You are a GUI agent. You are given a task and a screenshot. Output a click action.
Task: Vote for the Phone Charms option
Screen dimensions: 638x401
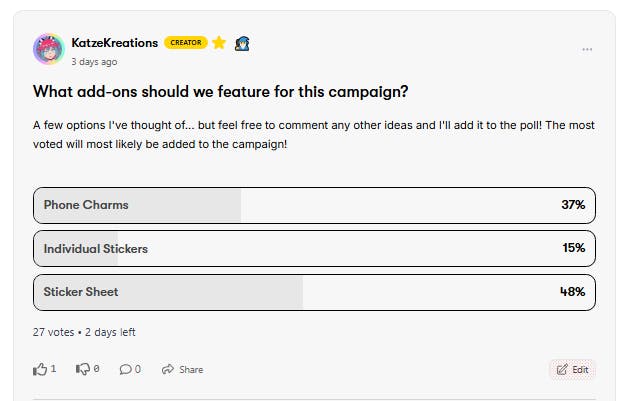point(314,205)
